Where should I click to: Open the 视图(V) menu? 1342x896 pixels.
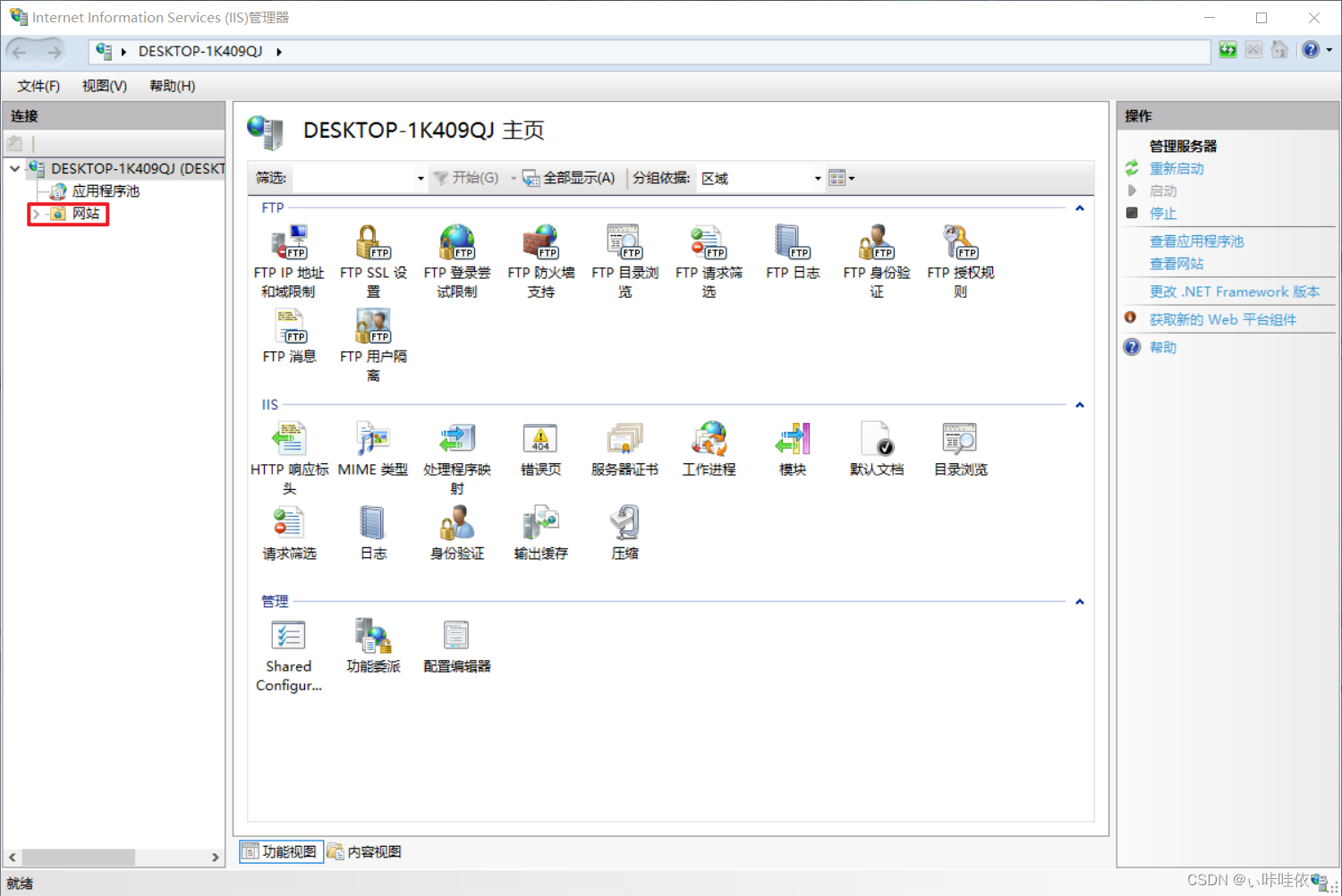pyautogui.click(x=105, y=86)
